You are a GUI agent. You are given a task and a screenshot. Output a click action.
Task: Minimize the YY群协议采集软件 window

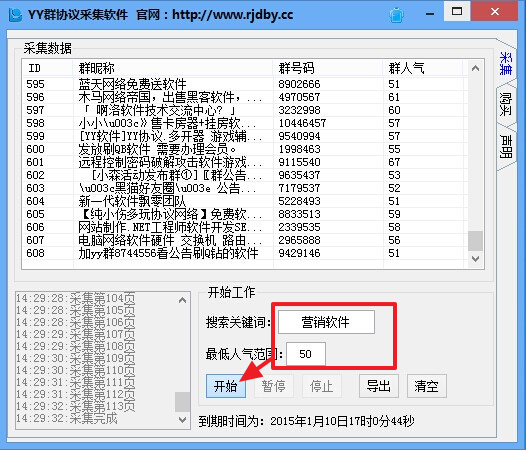[x=429, y=14]
